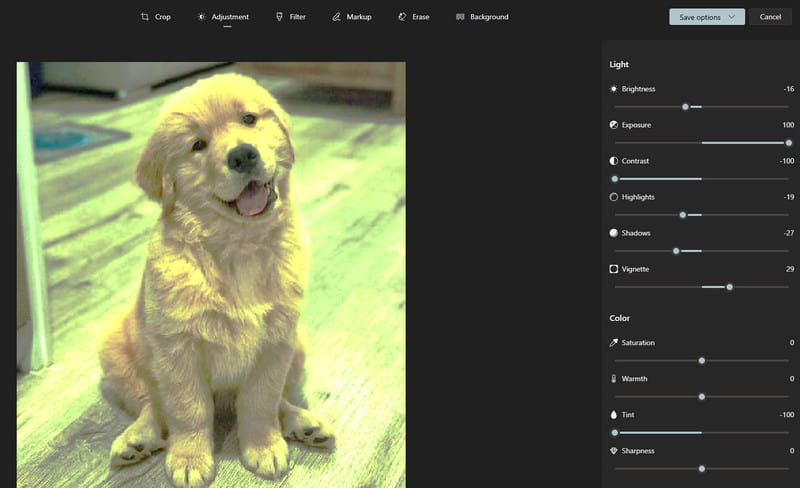Select the Markup pen icon
Screen dimensions: 800x488
click(337, 17)
